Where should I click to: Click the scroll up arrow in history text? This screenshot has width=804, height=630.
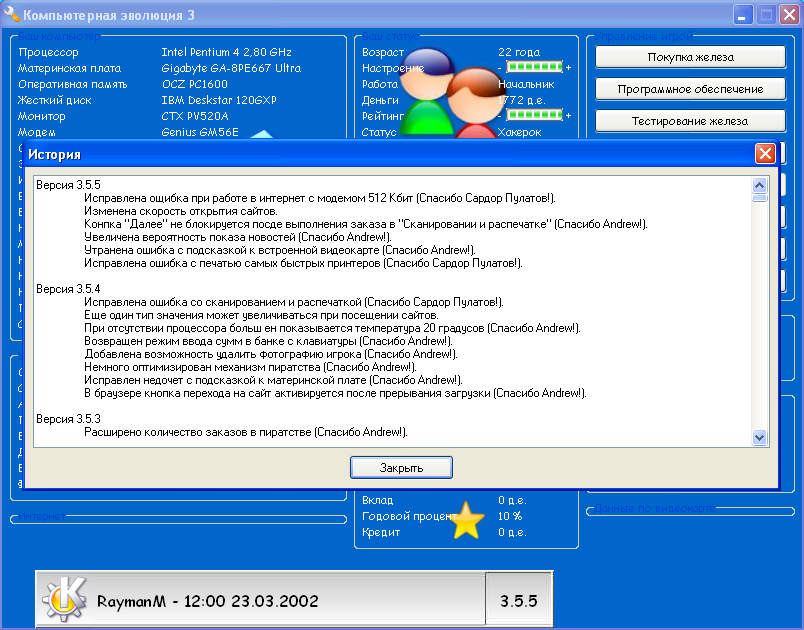(759, 185)
